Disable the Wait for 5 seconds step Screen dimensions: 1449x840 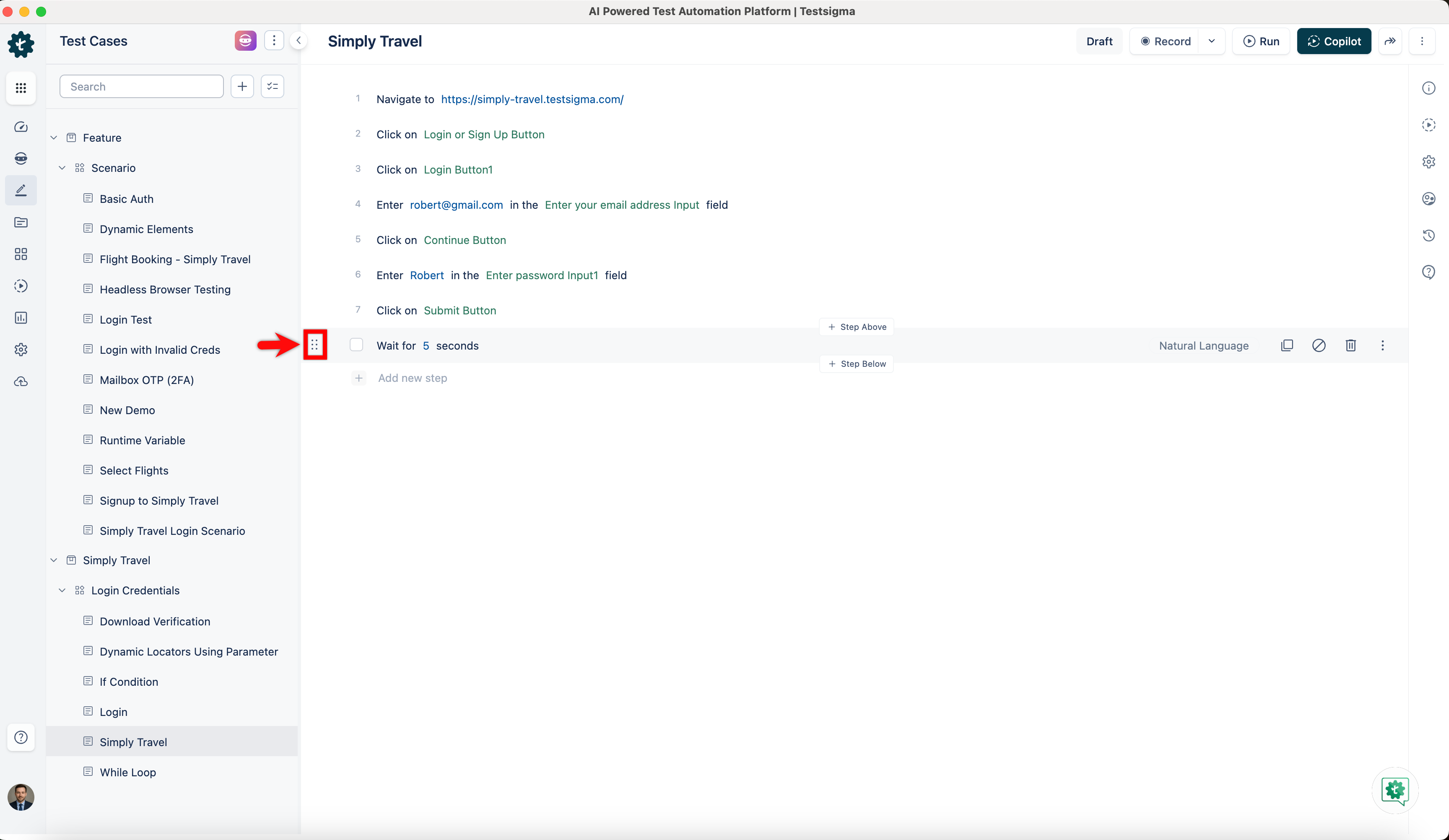(1319, 345)
